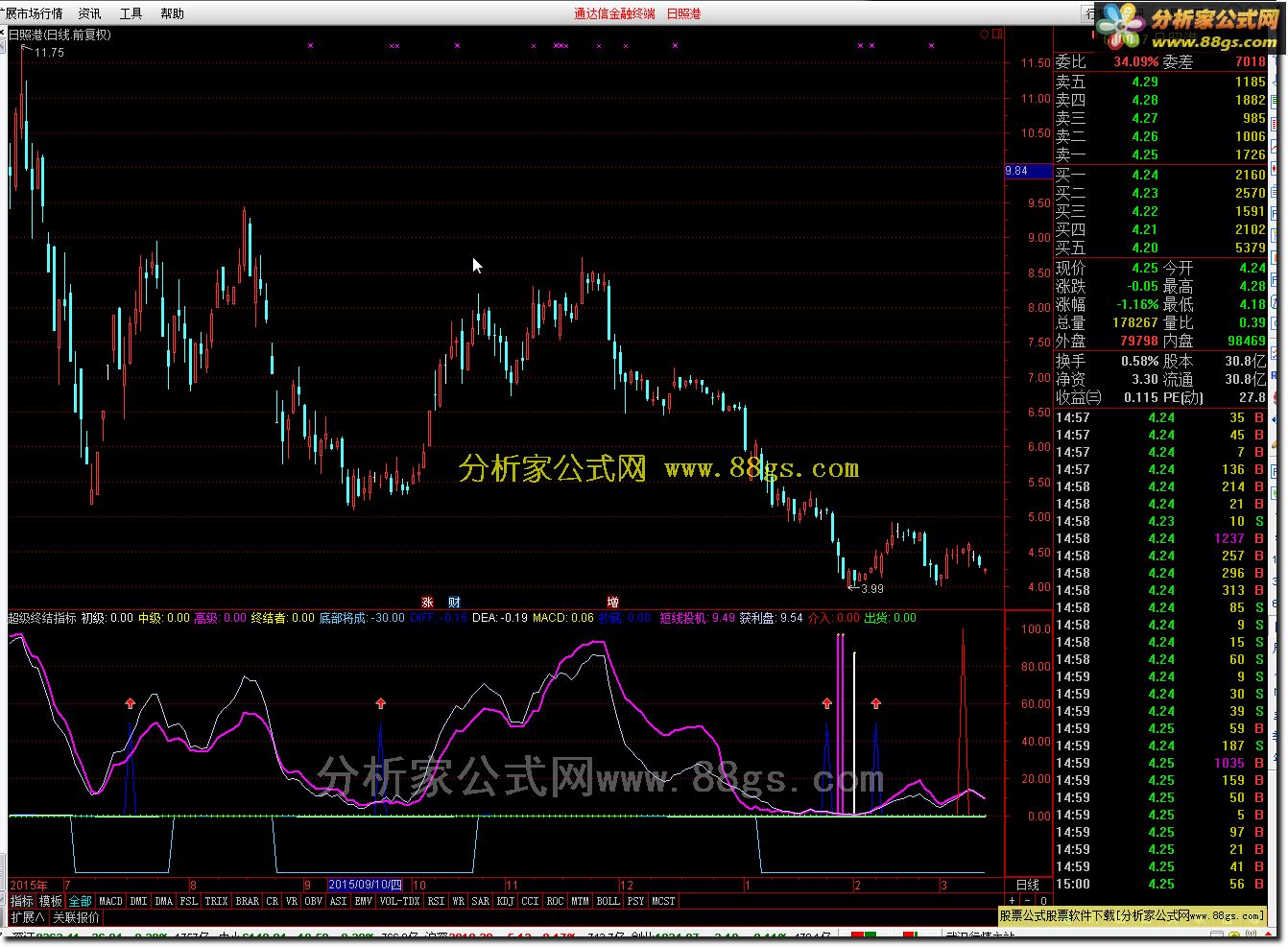Click the 短线投机 indicator value 9.49
This screenshot has height=947, width=1288.
tap(724, 618)
